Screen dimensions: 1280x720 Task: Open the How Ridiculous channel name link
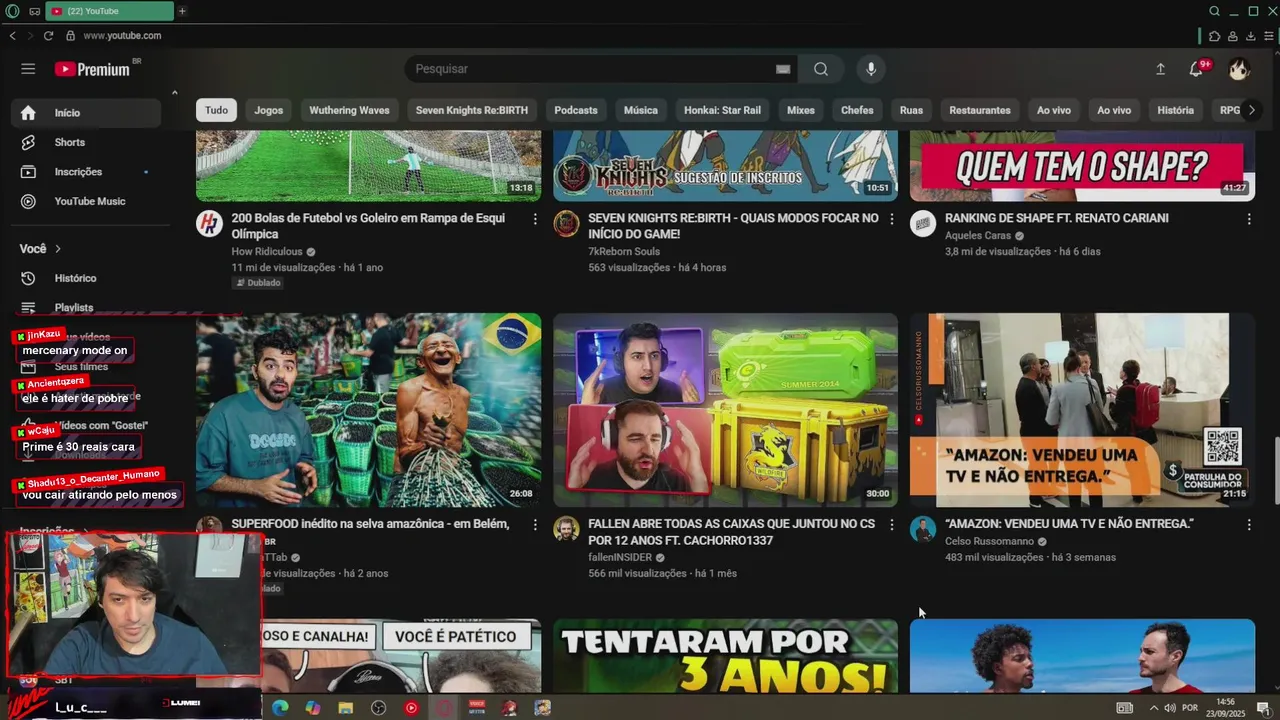pos(267,252)
